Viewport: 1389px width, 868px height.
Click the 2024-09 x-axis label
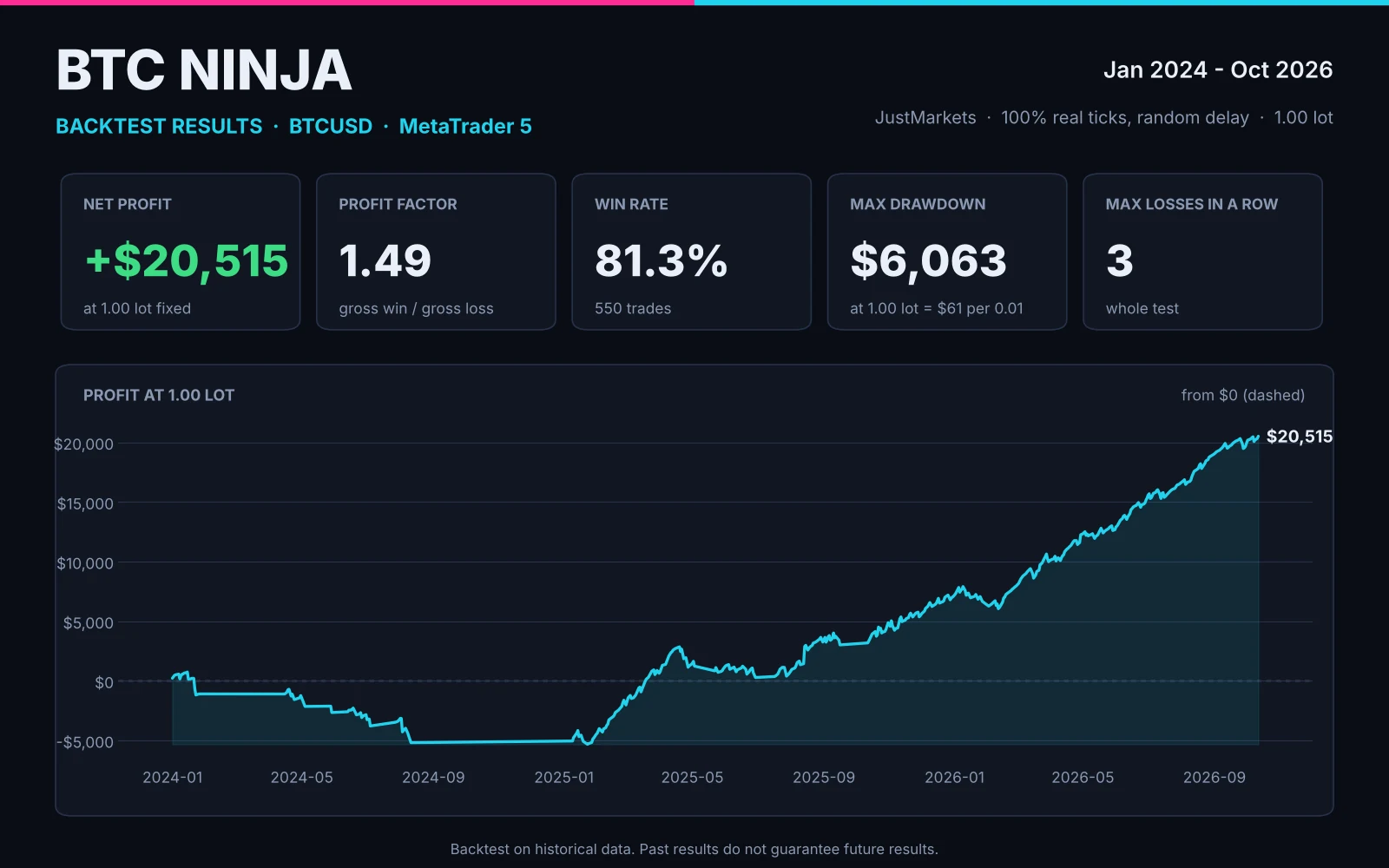(x=433, y=778)
